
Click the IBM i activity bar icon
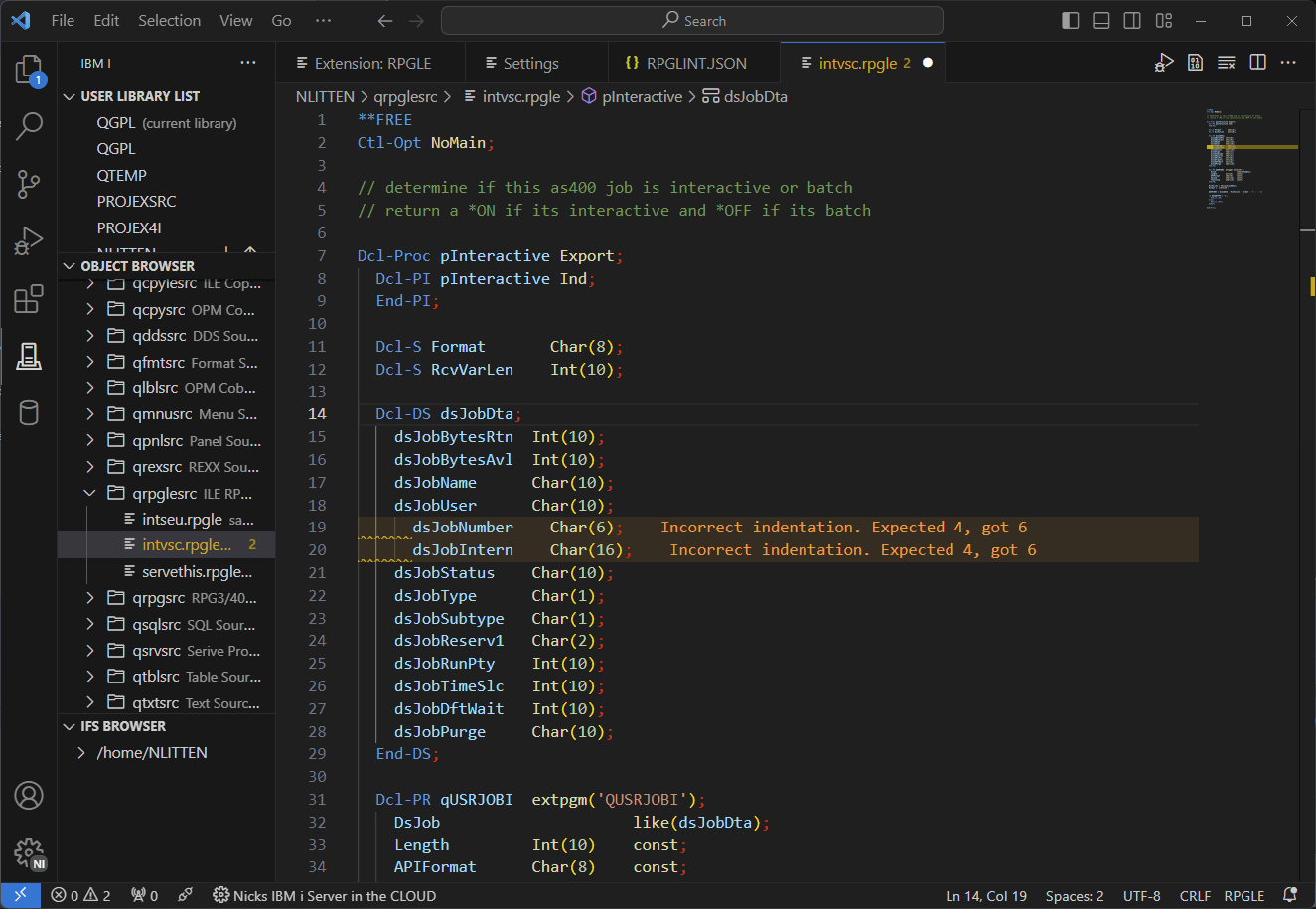29,356
